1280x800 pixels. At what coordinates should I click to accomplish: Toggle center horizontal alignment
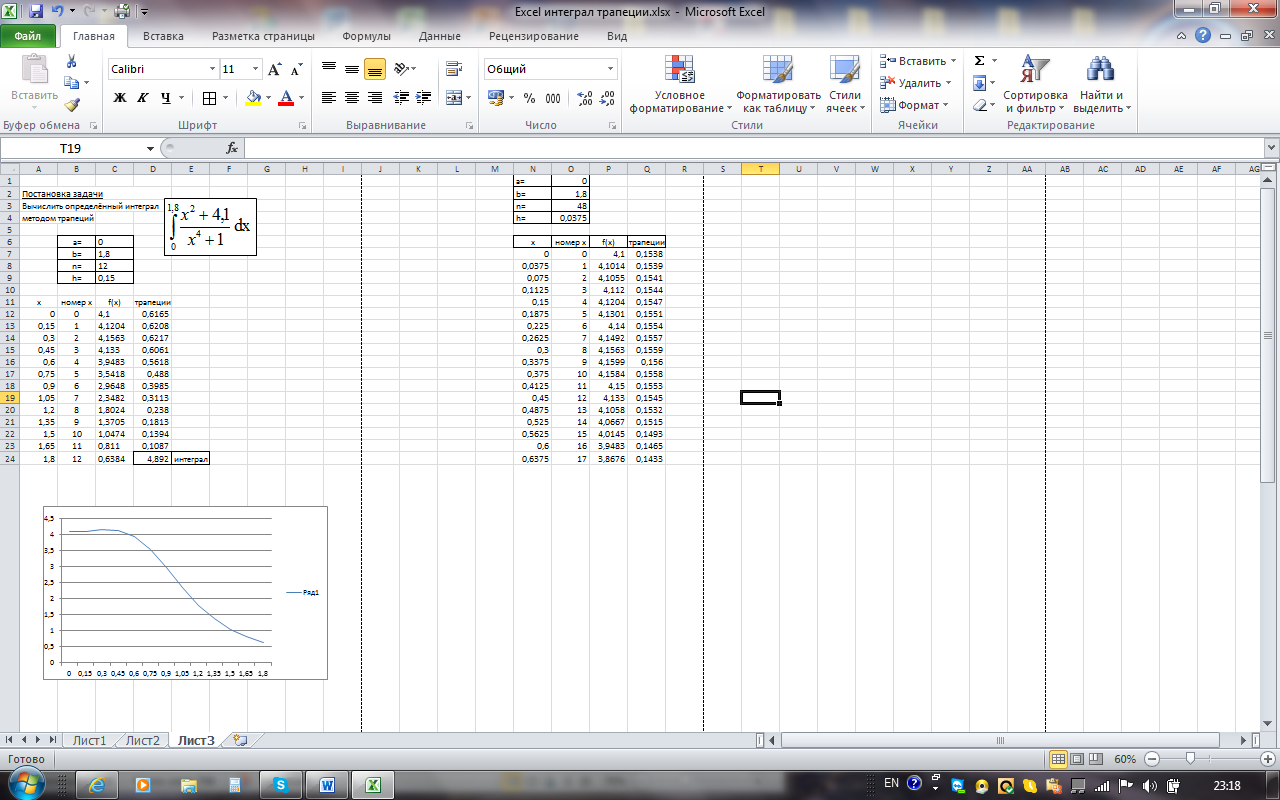[352, 98]
